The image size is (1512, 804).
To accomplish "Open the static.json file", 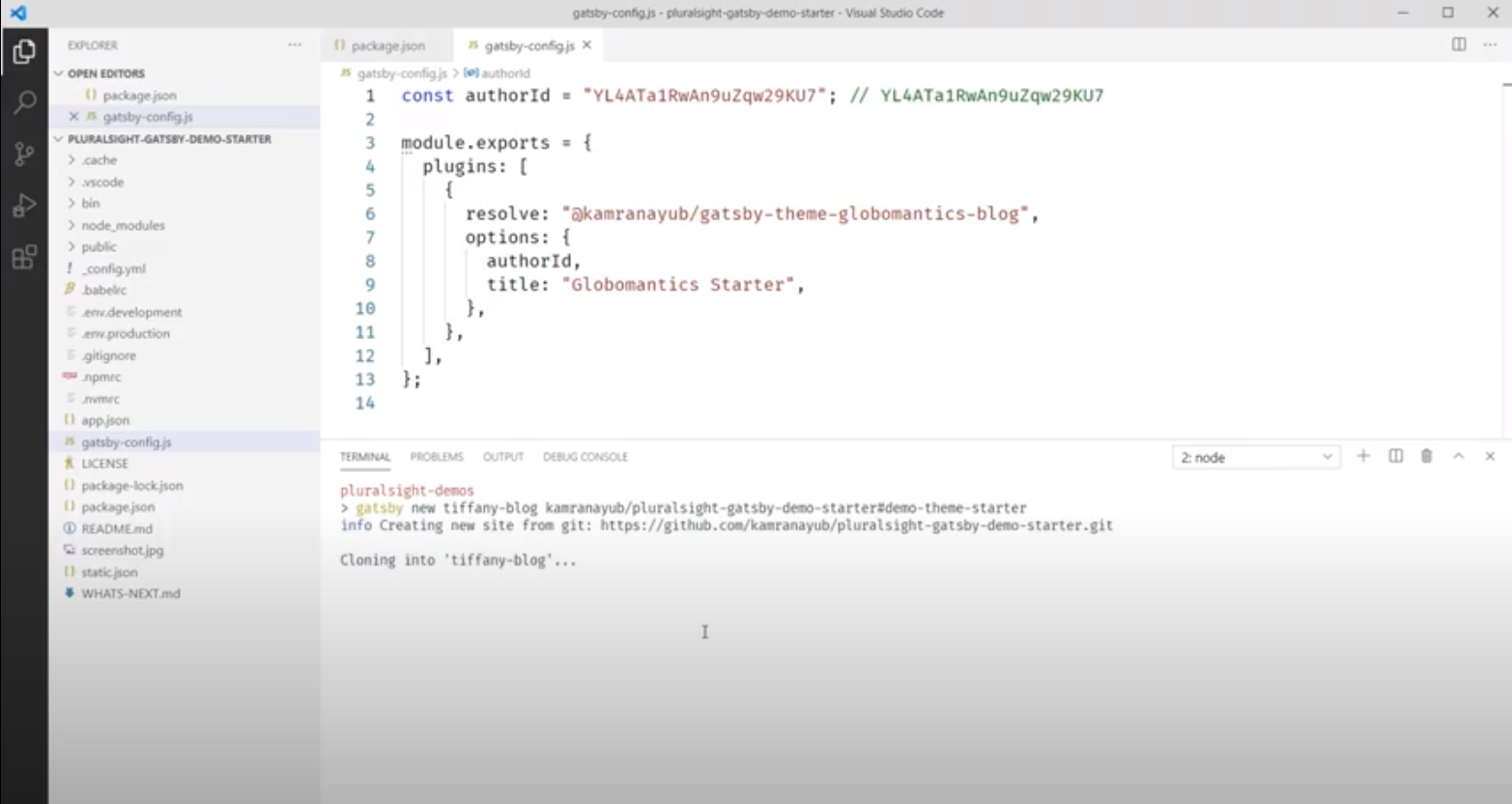I will (109, 572).
